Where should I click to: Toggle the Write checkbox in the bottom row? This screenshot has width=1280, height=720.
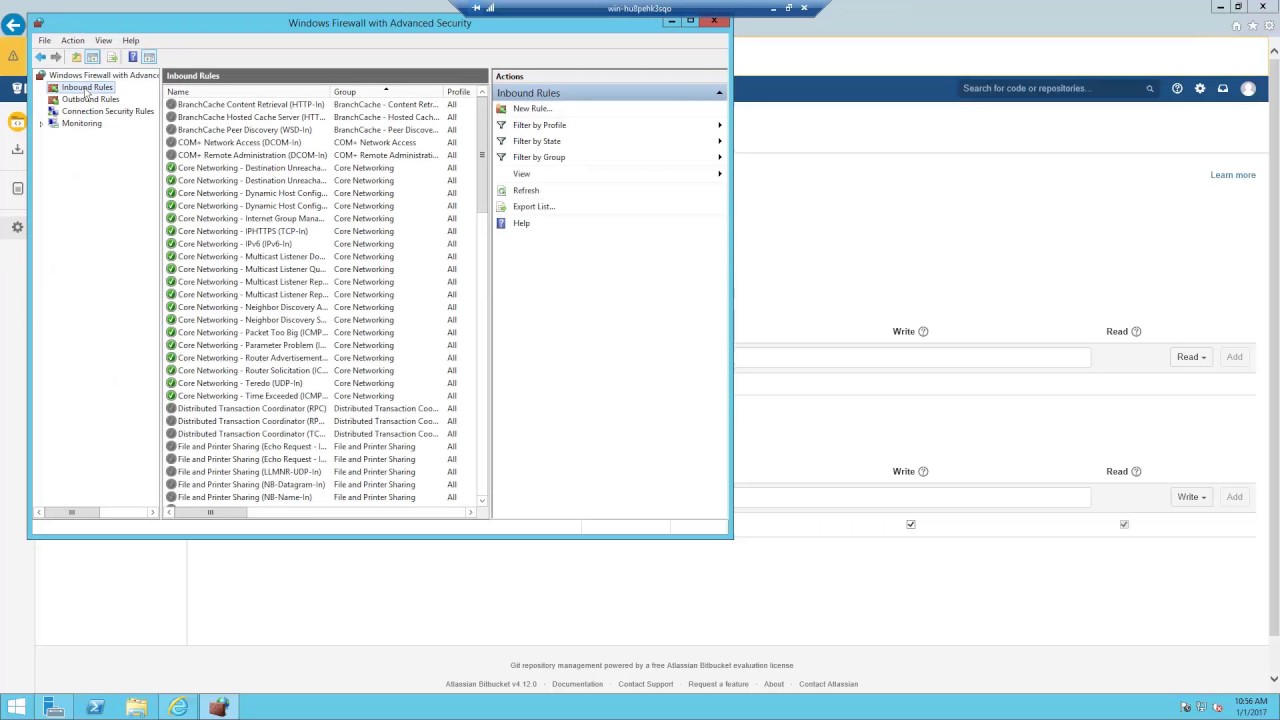click(911, 524)
